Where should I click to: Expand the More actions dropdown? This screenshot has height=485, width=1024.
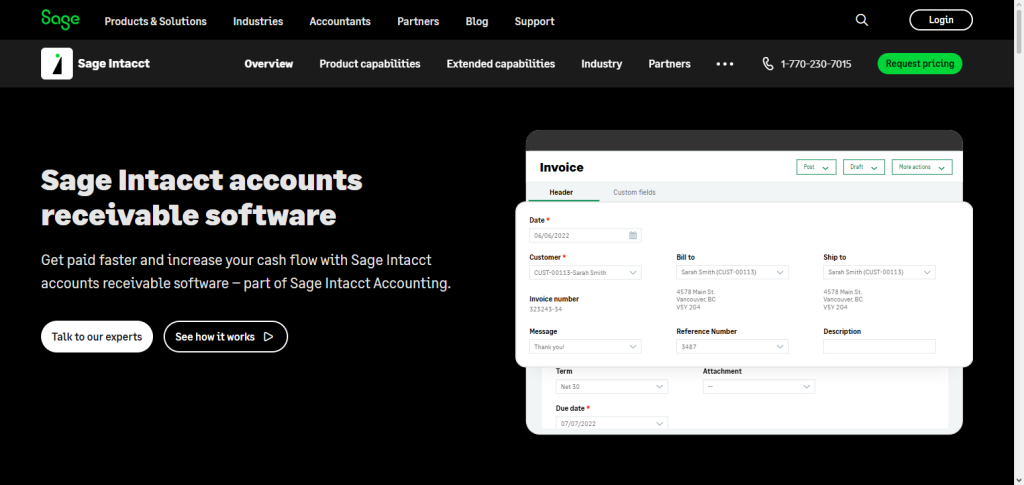[922, 167]
